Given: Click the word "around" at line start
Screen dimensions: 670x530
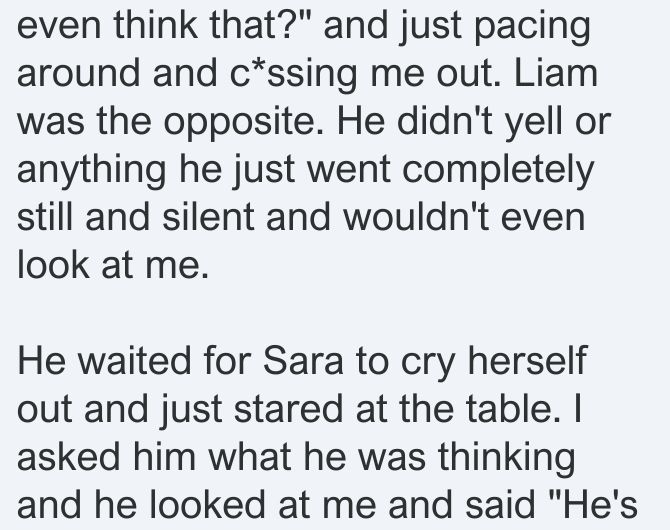Looking at the screenshot, I should (79, 74).
